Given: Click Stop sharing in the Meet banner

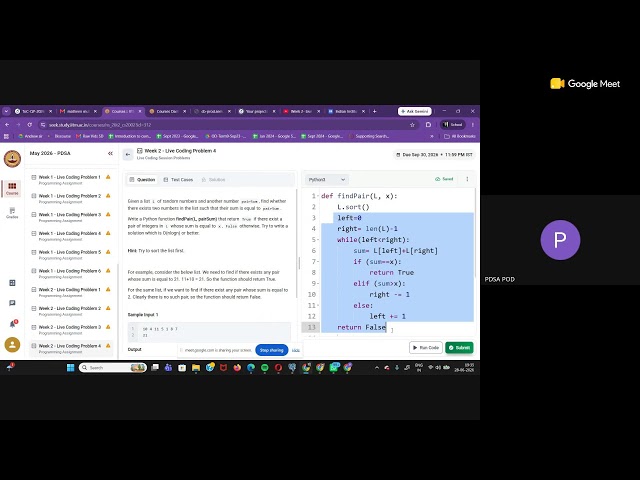Looking at the screenshot, I should point(271,350).
